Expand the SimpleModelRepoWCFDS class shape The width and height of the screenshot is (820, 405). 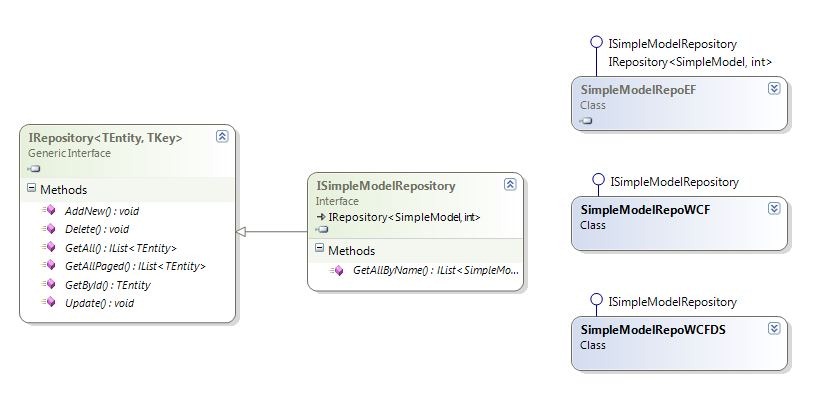(774, 329)
